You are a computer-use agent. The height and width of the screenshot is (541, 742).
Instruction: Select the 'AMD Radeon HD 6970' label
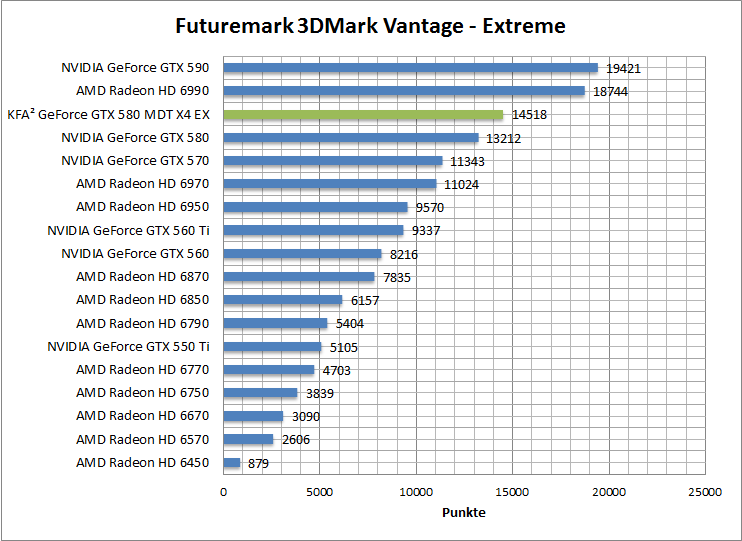[142, 183]
